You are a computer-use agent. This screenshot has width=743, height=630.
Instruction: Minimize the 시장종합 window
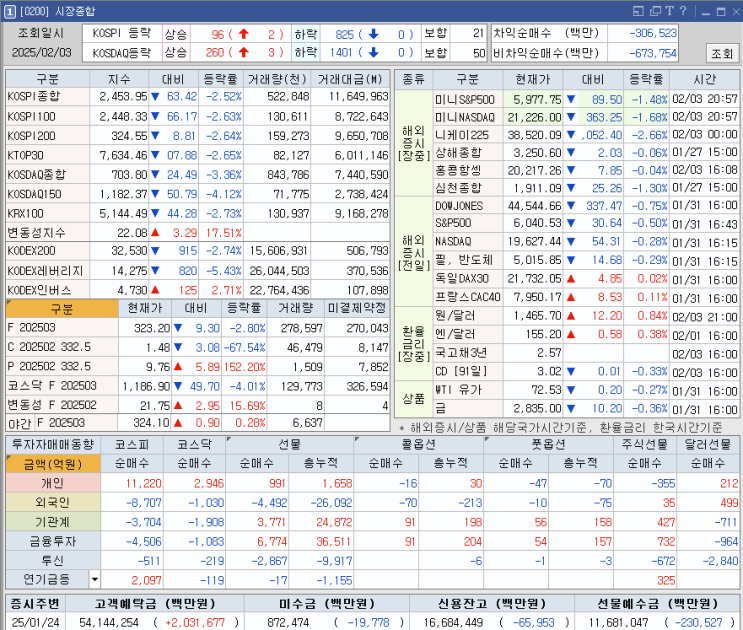(706, 12)
